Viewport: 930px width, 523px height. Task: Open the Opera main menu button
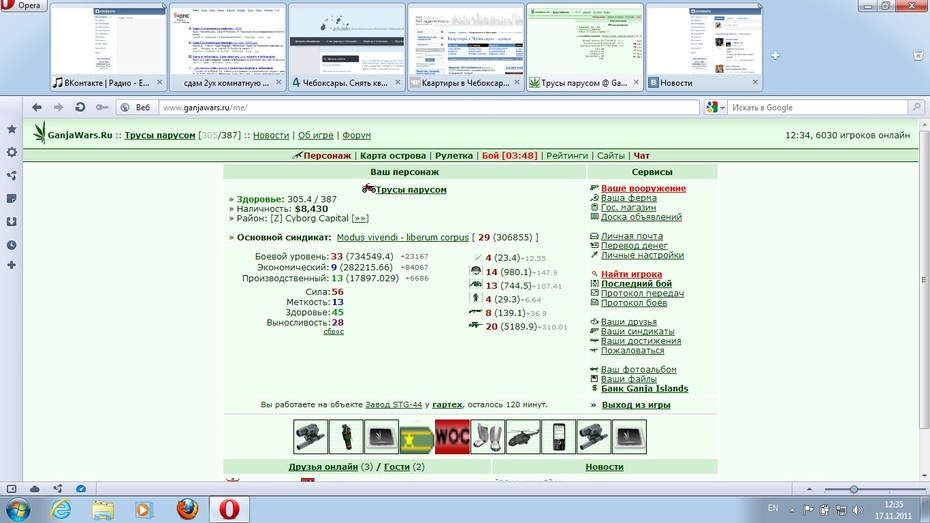coord(22,5)
